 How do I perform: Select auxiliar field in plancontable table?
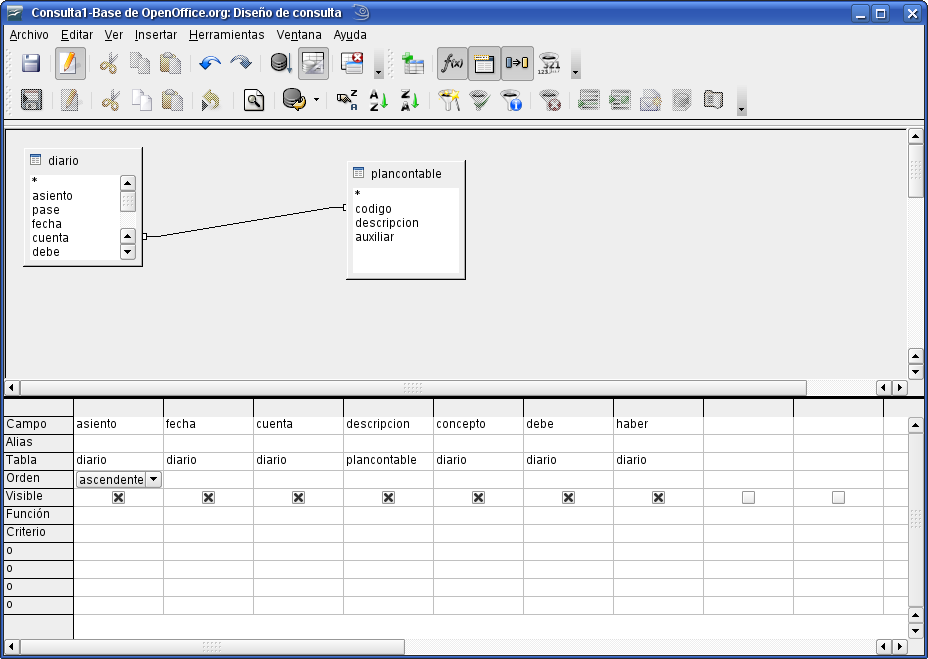375,237
